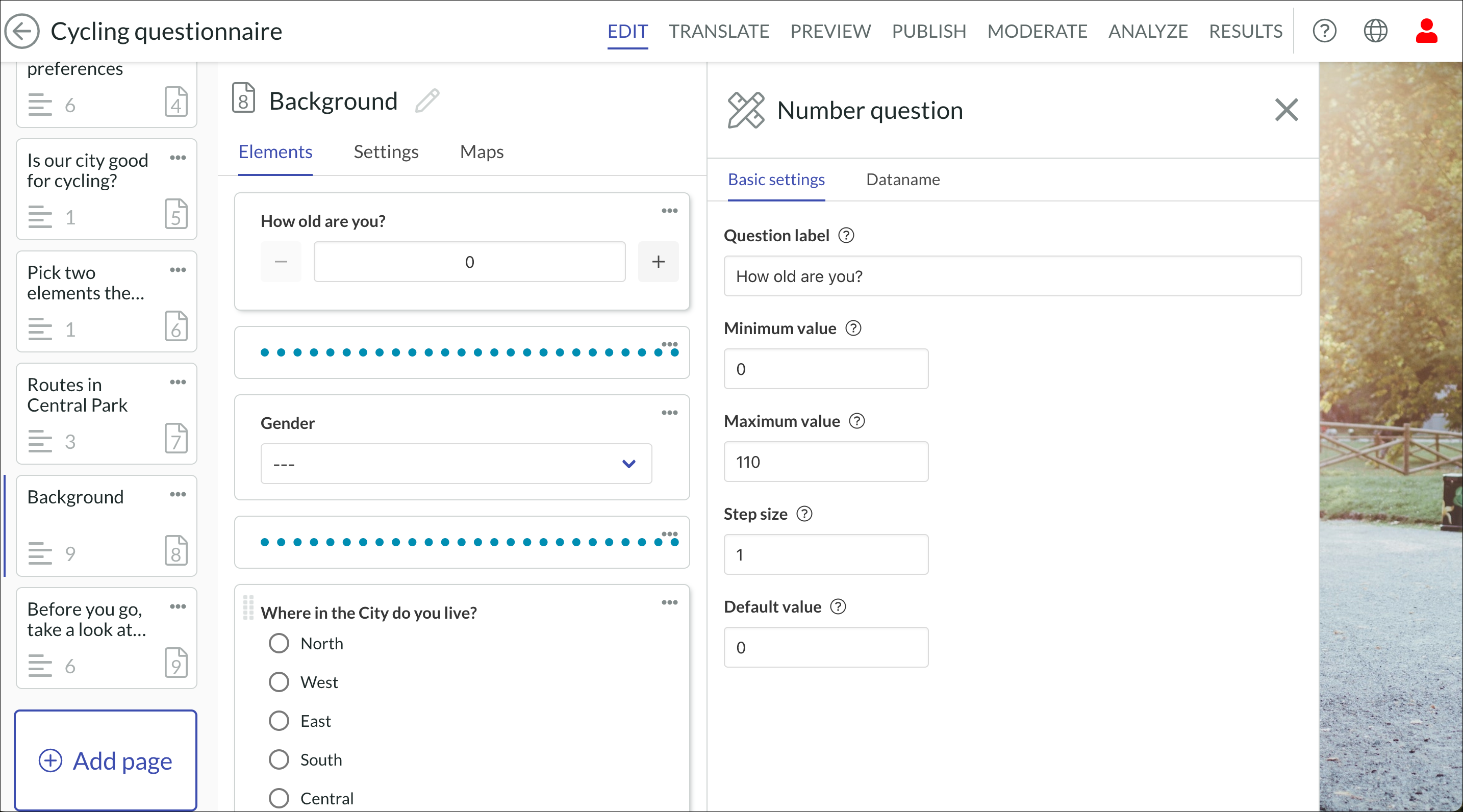Switch to the TRANSLATE tab
This screenshot has width=1463, height=812.
(719, 31)
